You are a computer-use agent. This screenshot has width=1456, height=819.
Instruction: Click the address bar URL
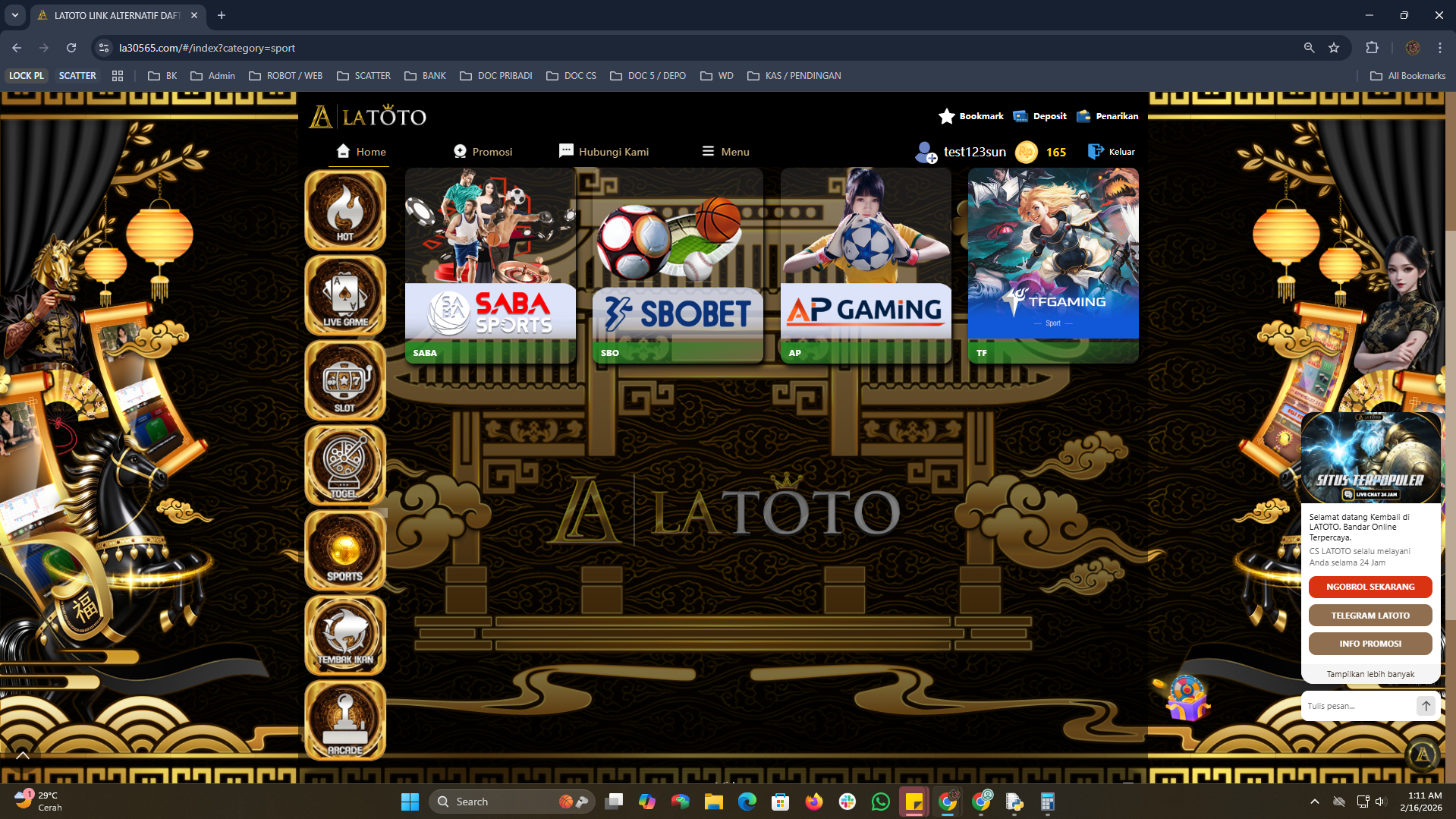tap(207, 48)
